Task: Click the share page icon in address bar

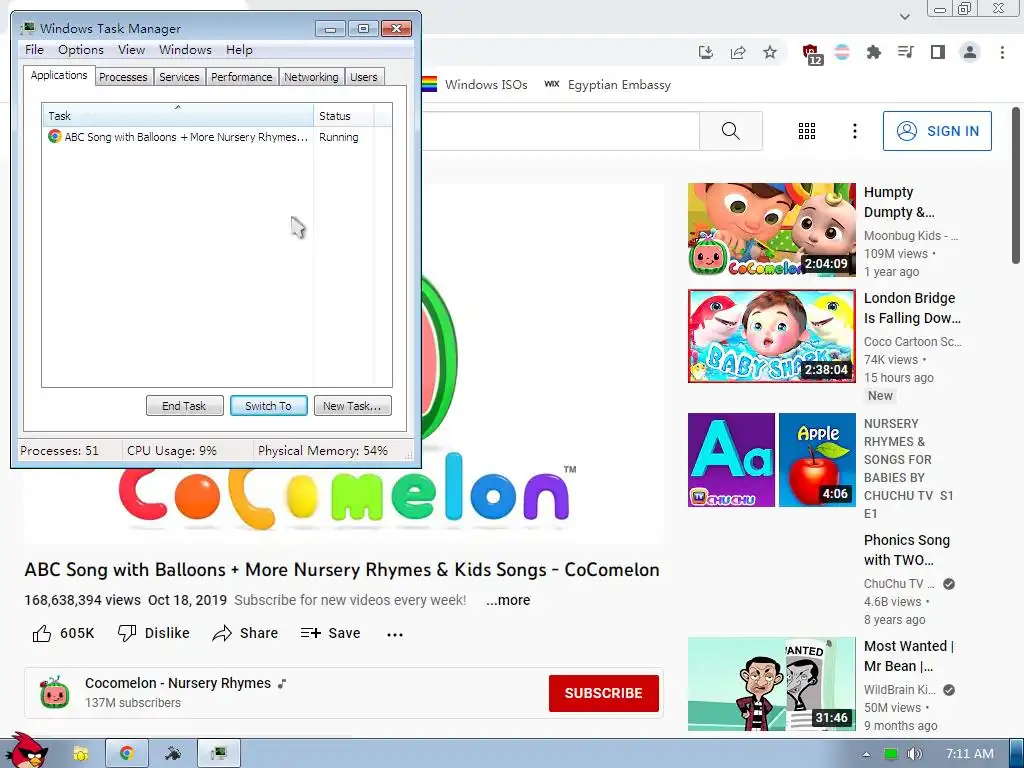Action: coord(738,52)
